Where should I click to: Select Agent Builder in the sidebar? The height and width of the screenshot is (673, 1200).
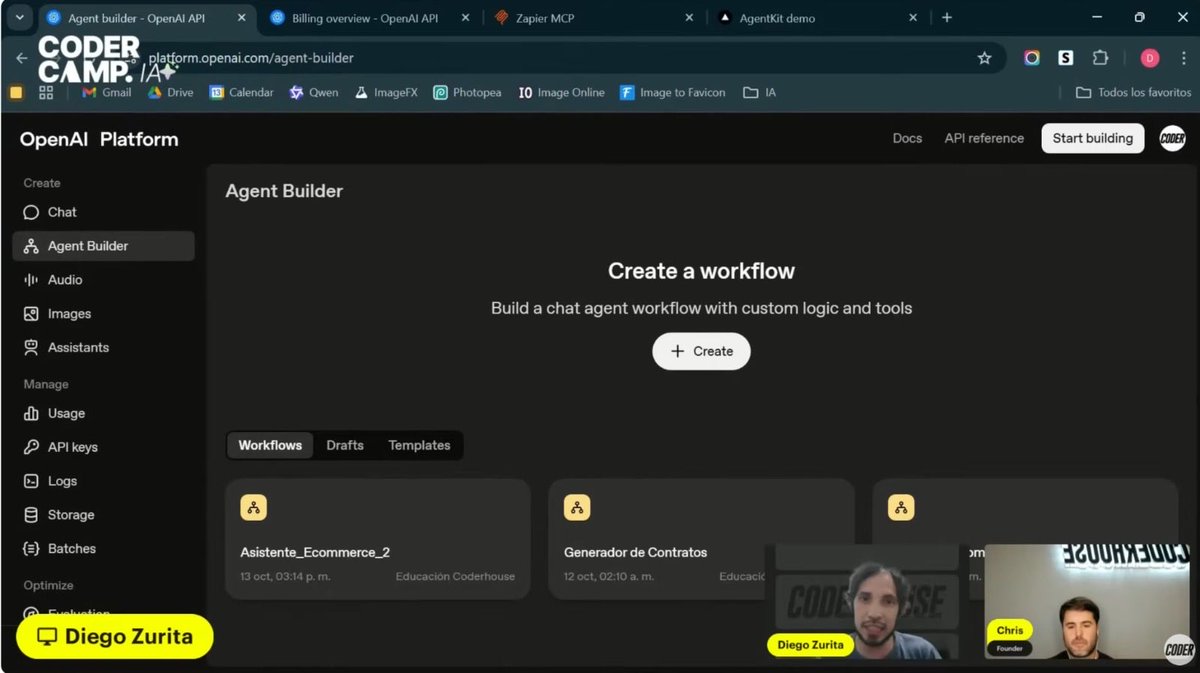click(103, 246)
